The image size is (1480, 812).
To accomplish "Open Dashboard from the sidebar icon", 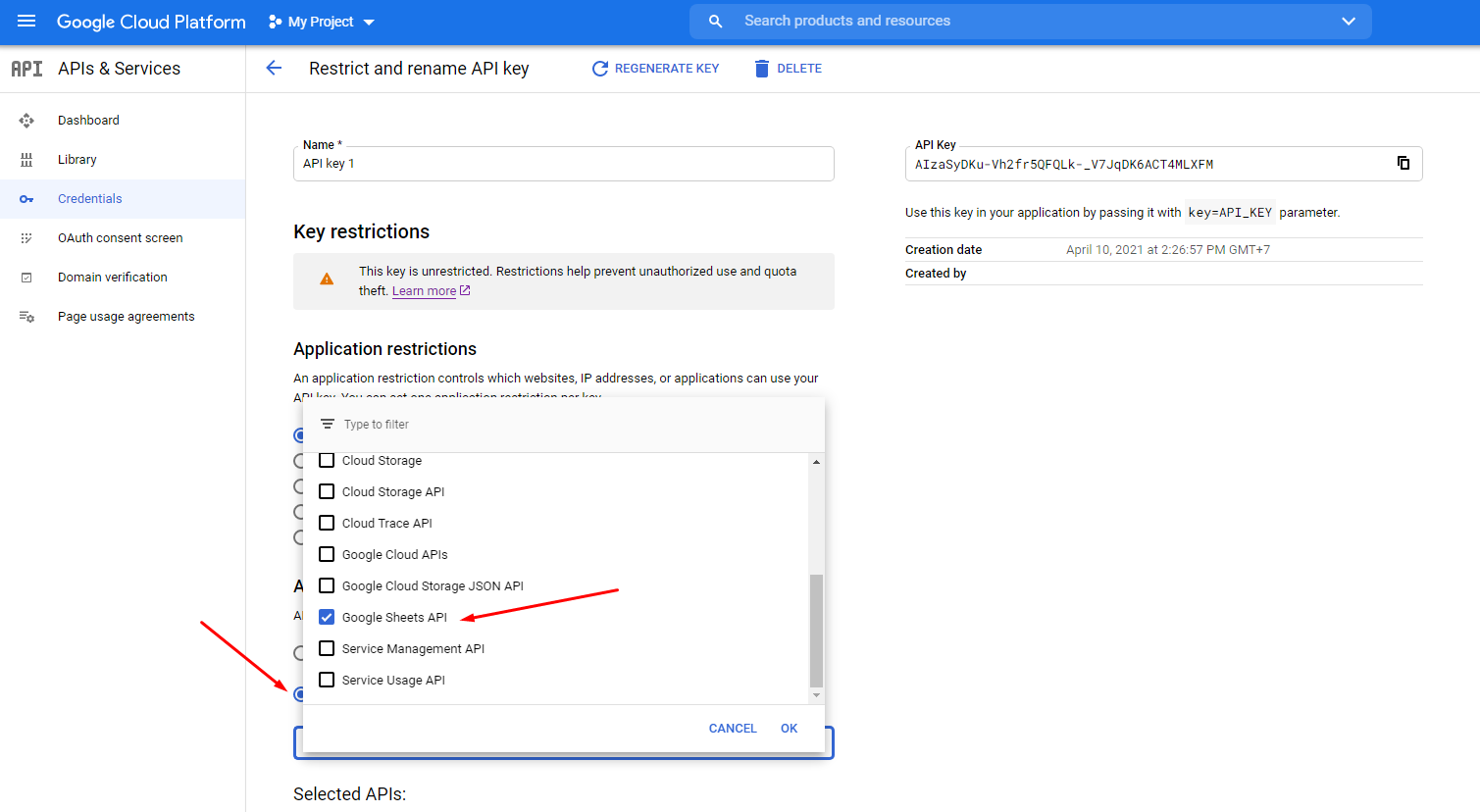I will tap(26, 119).
